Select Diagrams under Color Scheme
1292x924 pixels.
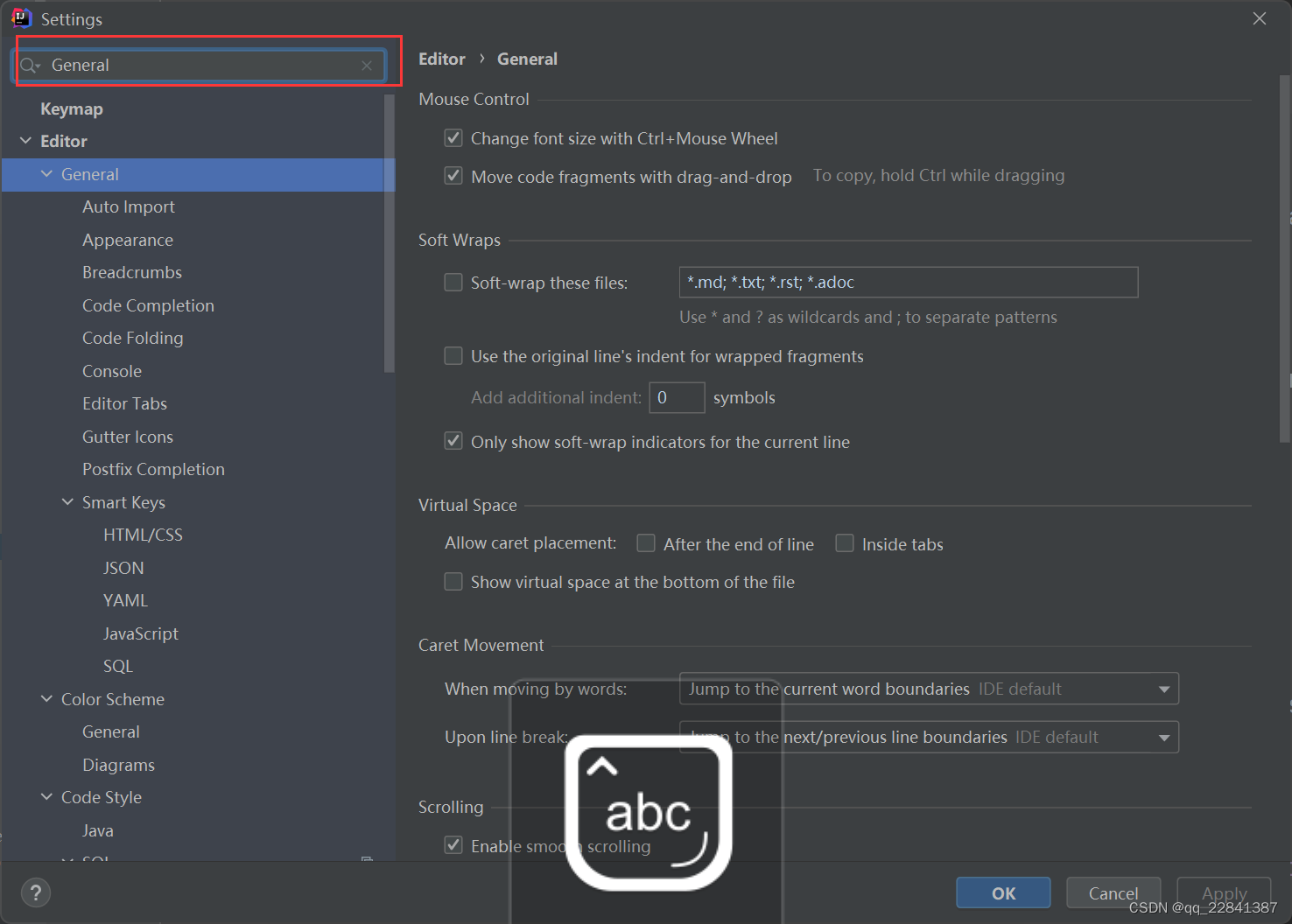118,765
